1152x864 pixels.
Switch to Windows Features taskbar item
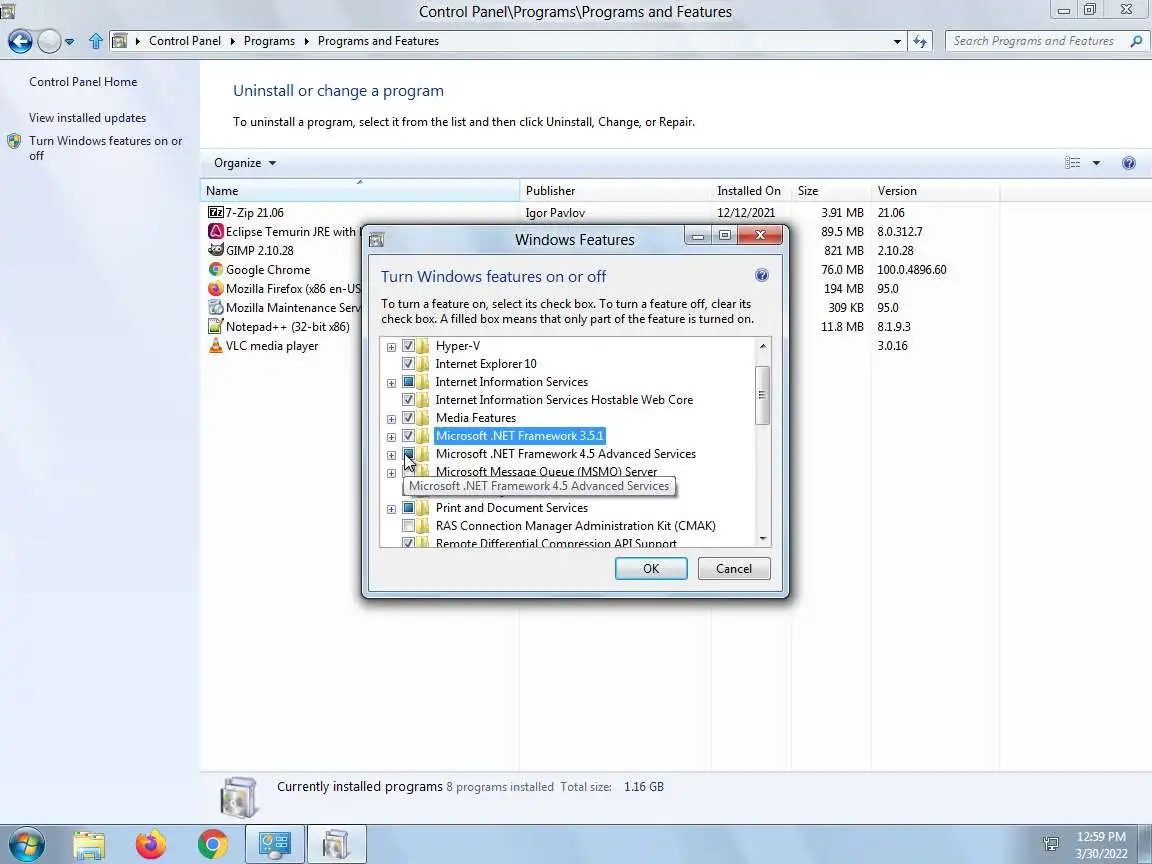336,844
